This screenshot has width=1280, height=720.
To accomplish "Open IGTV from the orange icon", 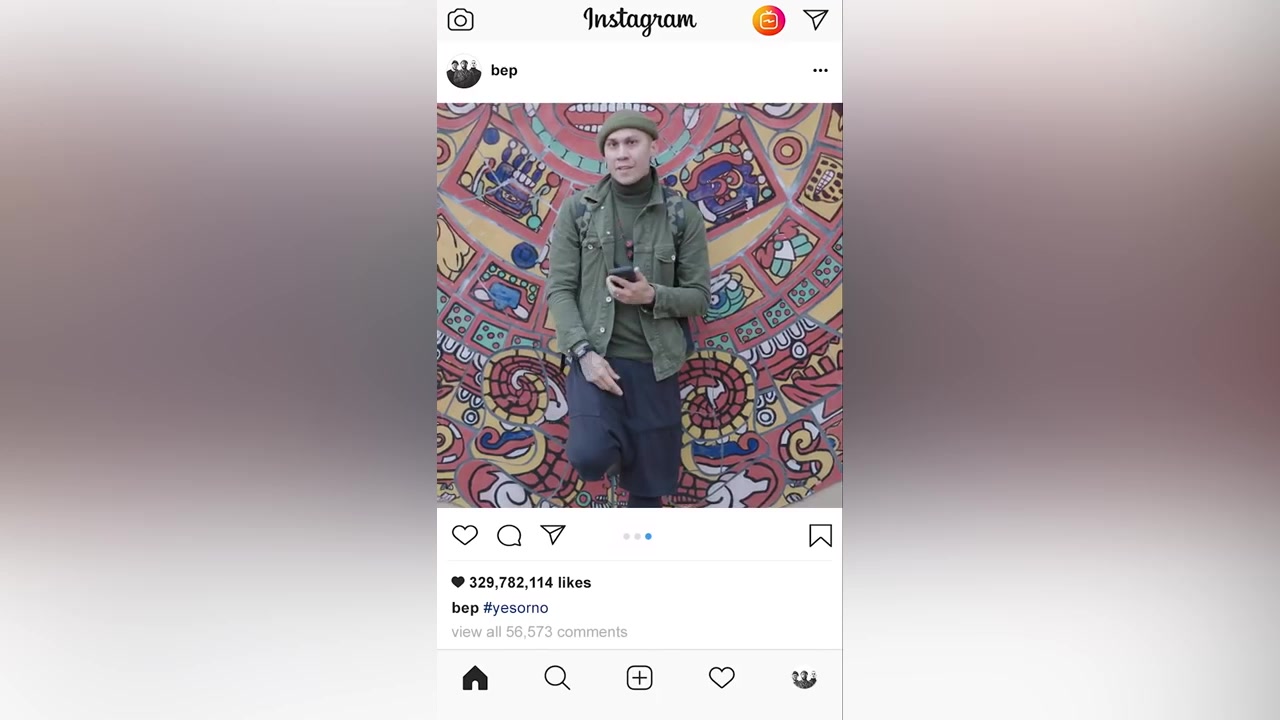I will (x=768, y=20).
